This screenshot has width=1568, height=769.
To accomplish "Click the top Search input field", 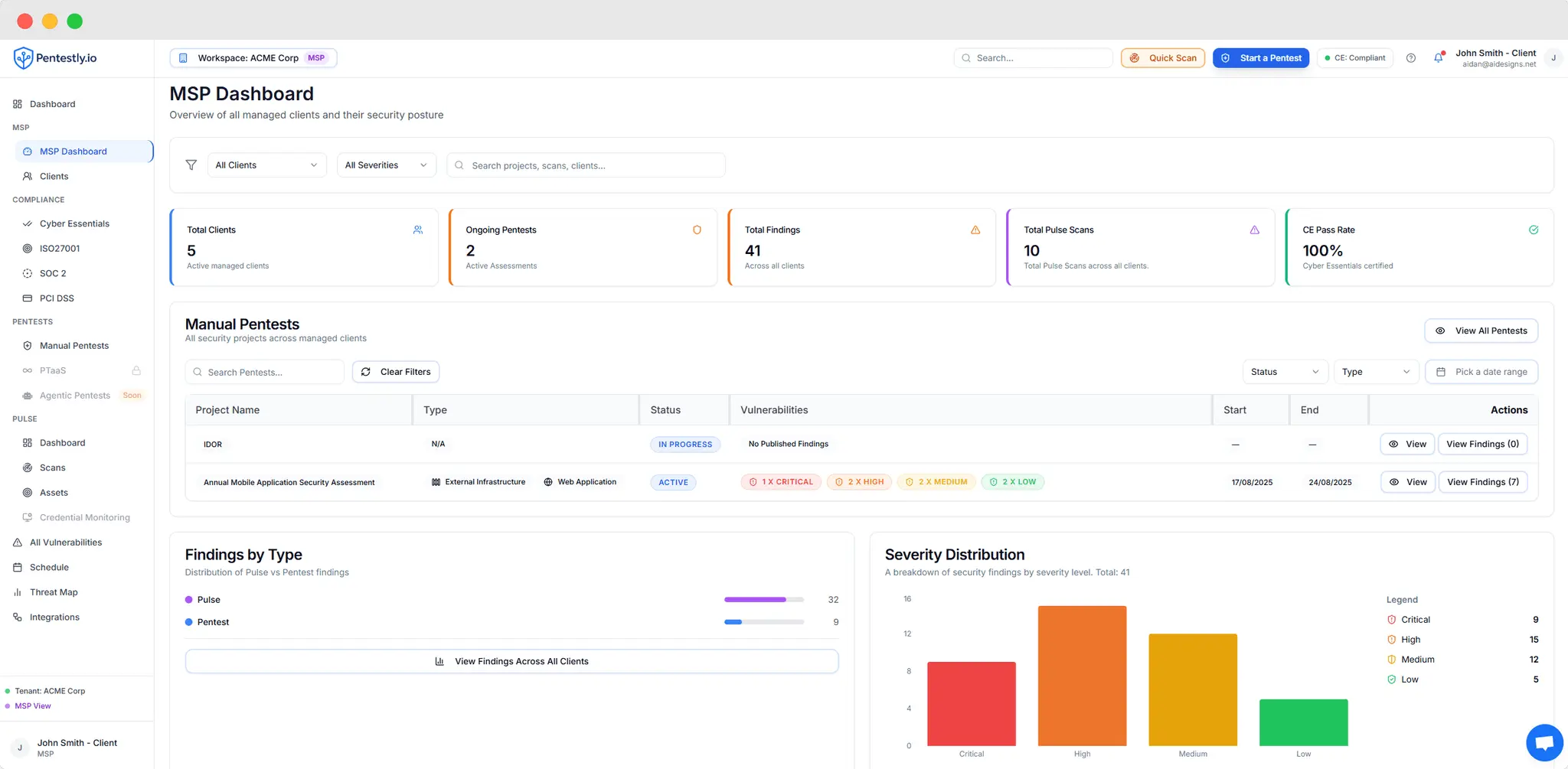I will (x=1033, y=58).
